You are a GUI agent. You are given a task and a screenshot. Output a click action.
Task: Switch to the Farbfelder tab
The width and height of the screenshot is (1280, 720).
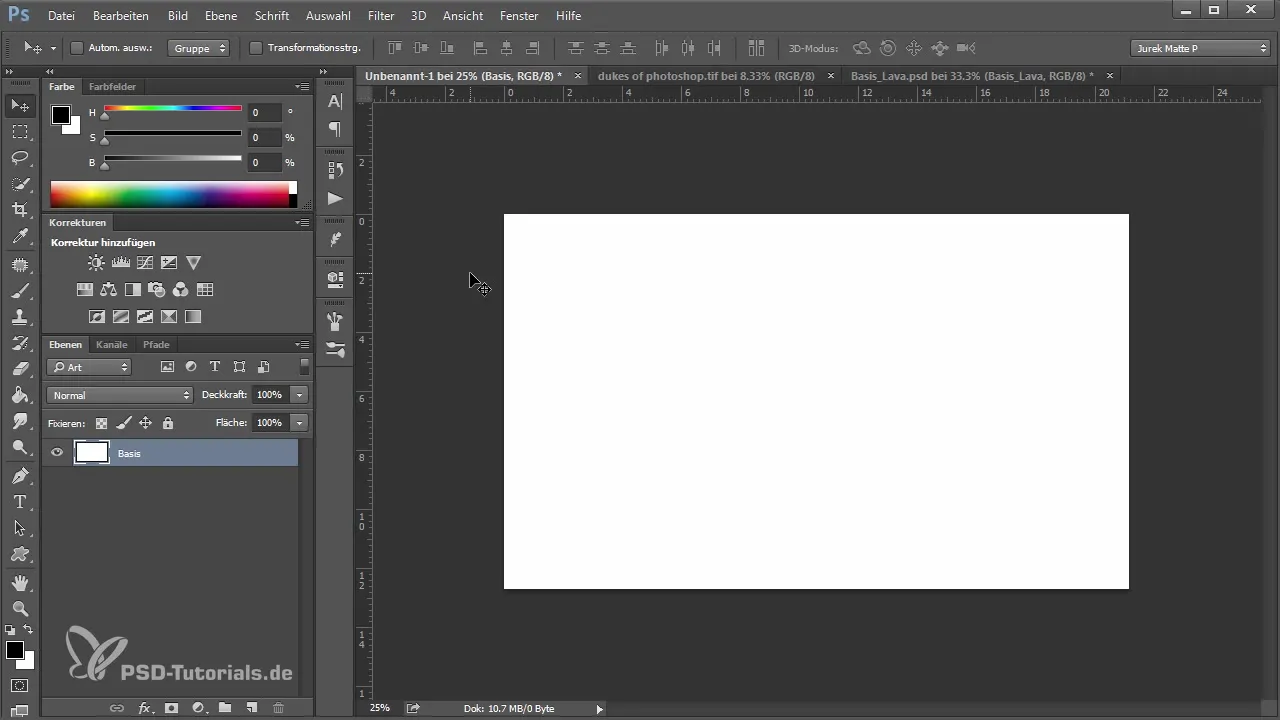[112, 87]
